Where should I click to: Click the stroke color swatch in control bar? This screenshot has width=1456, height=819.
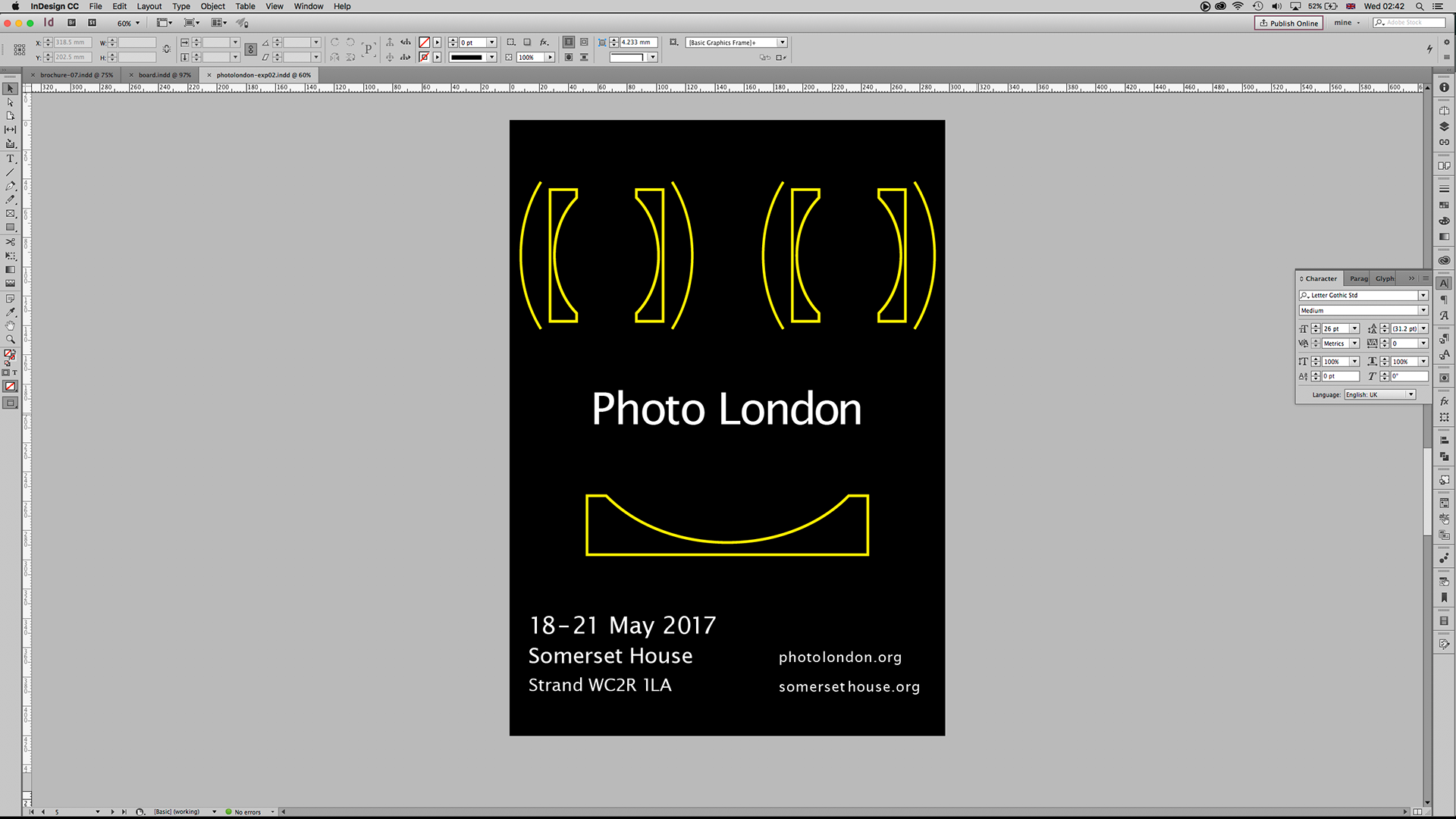pos(425,57)
